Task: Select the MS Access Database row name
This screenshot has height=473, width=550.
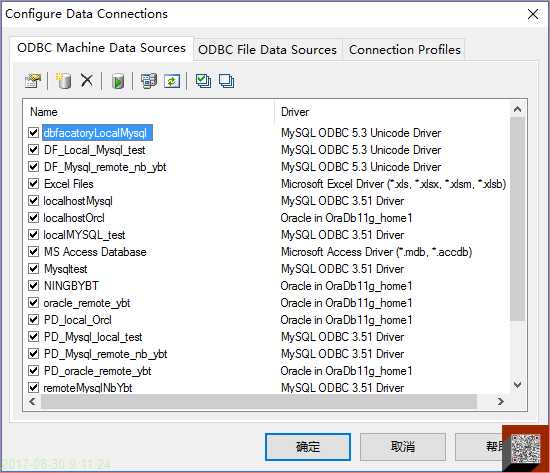Action: pos(95,252)
